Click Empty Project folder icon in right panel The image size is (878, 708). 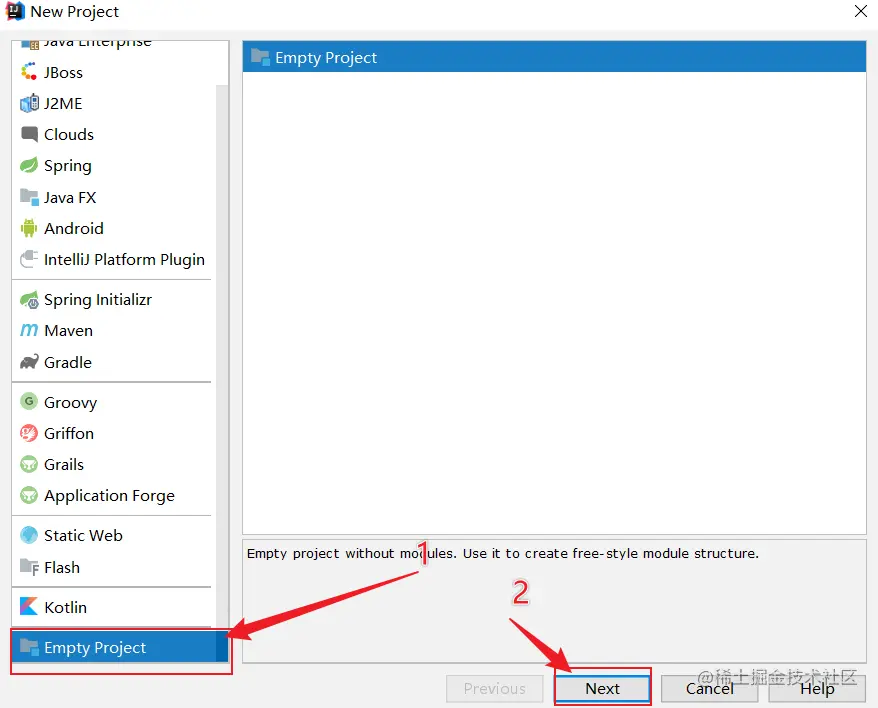(260, 57)
